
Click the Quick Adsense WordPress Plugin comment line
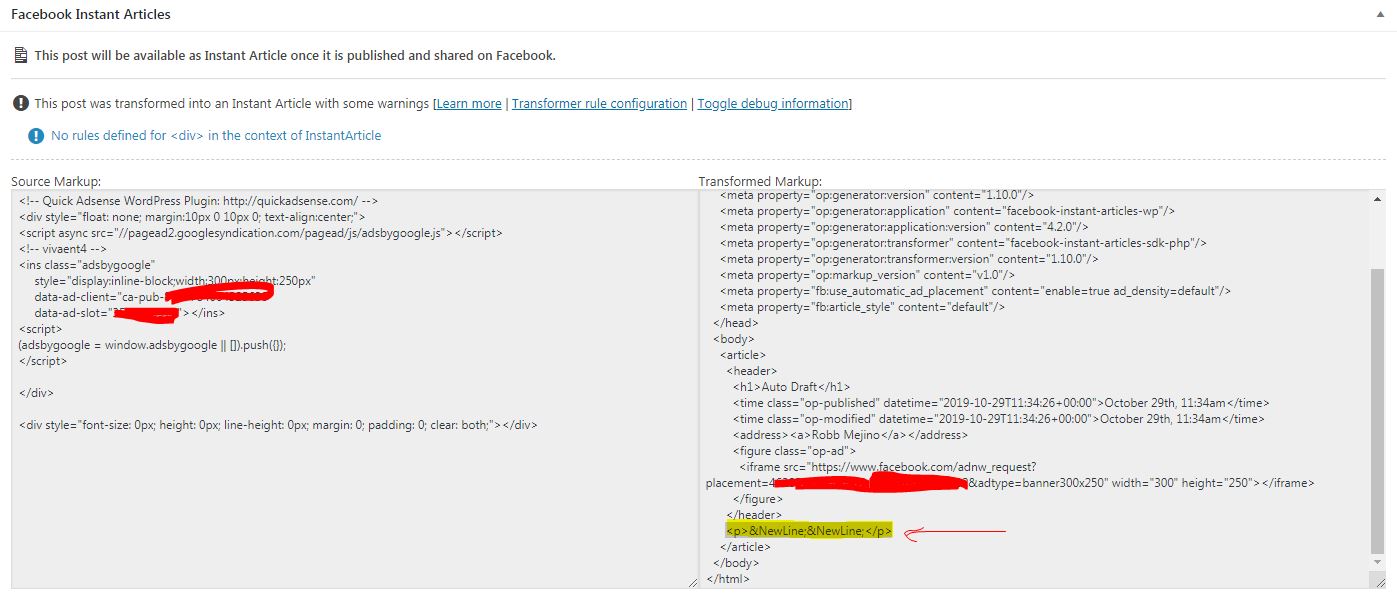[198, 201]
